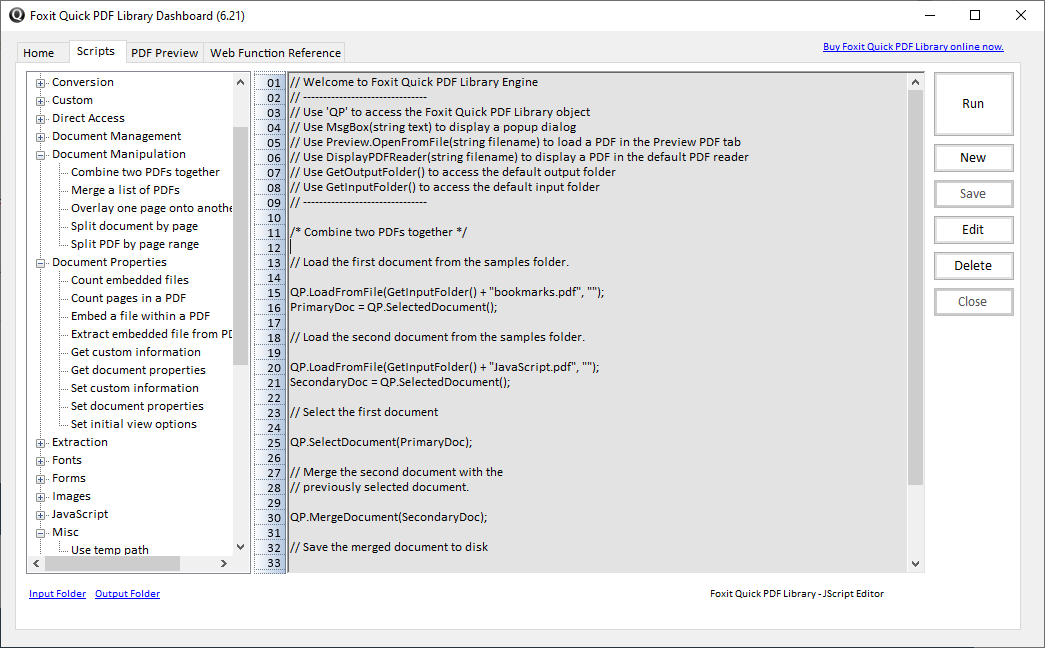This screenshot has height=648, width=1045.
Task: Click the Combine two PDFs comment line
Action: [379, 232]
